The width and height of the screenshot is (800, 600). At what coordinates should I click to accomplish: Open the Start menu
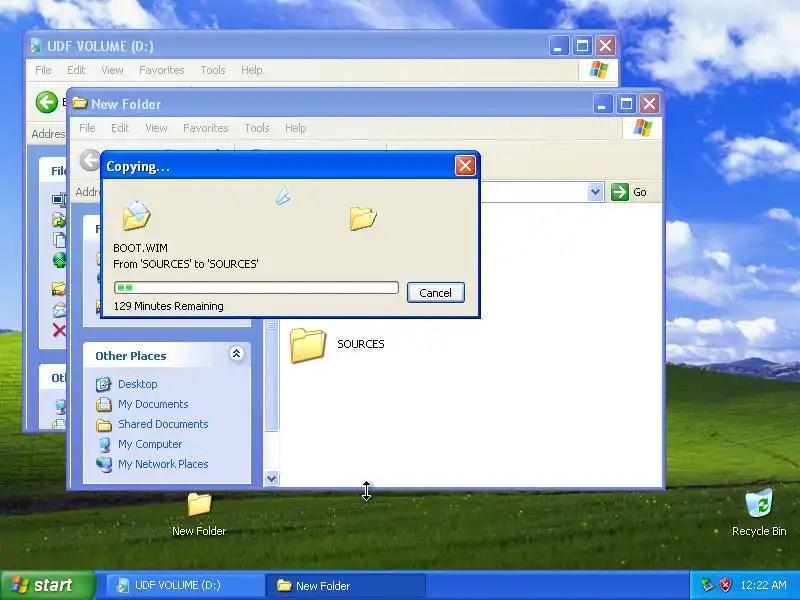point(47,585)
